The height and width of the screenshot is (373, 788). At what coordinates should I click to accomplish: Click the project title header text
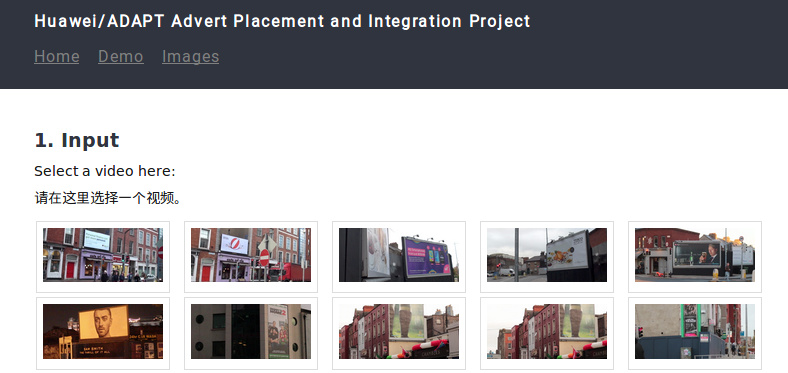tap(282, 21)
